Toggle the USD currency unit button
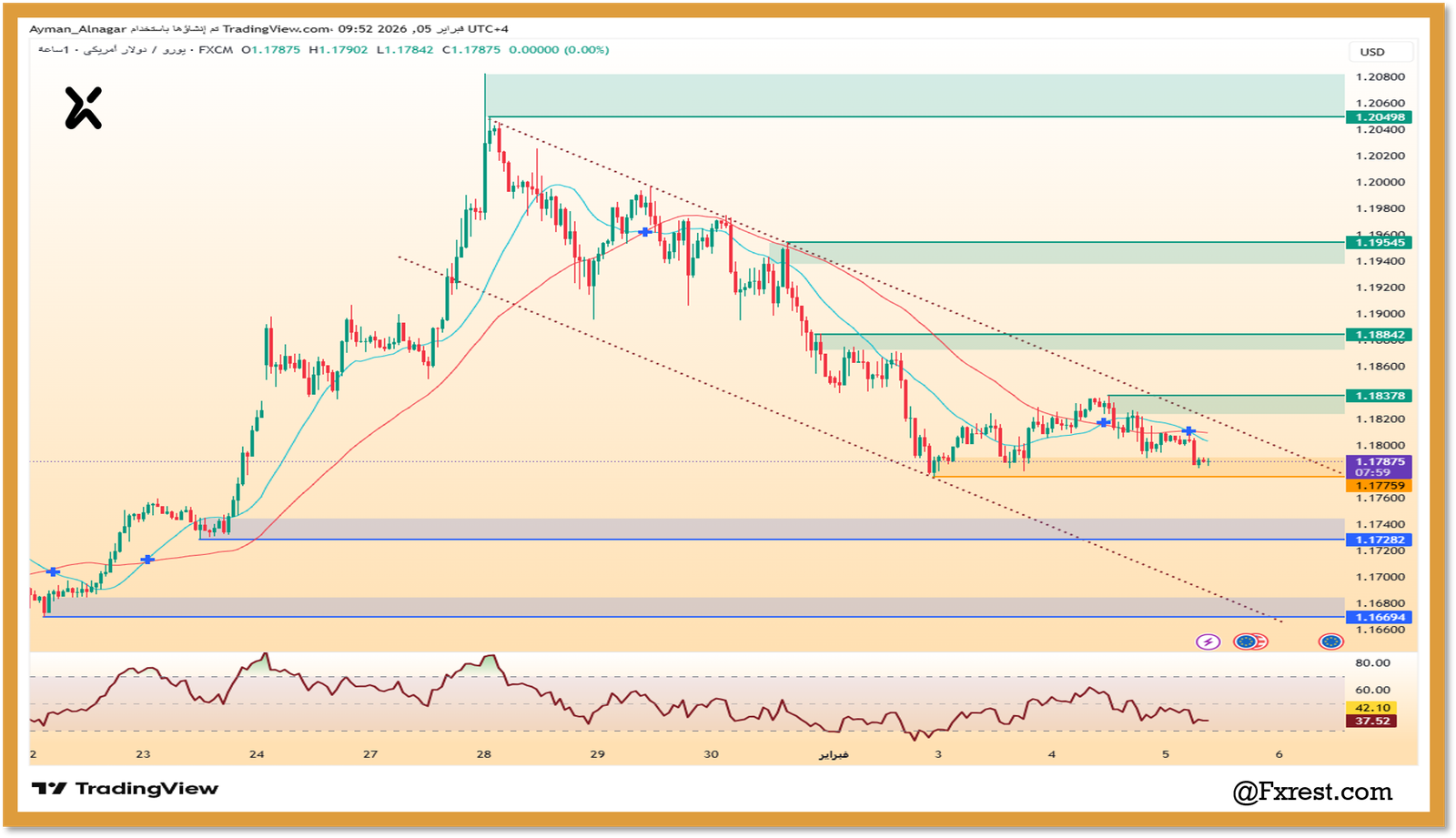Viewport: 1456px width, 838px height. pyautogui.click(x=1381, y=52)
